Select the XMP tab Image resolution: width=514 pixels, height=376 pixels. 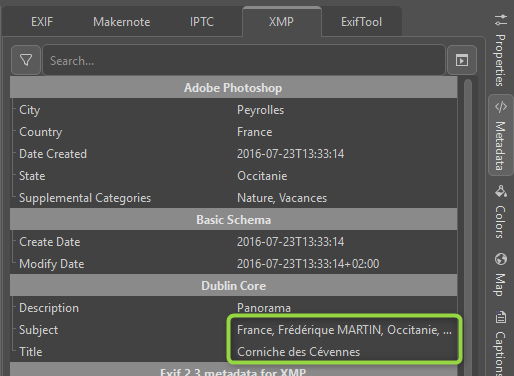pos(282,22)
